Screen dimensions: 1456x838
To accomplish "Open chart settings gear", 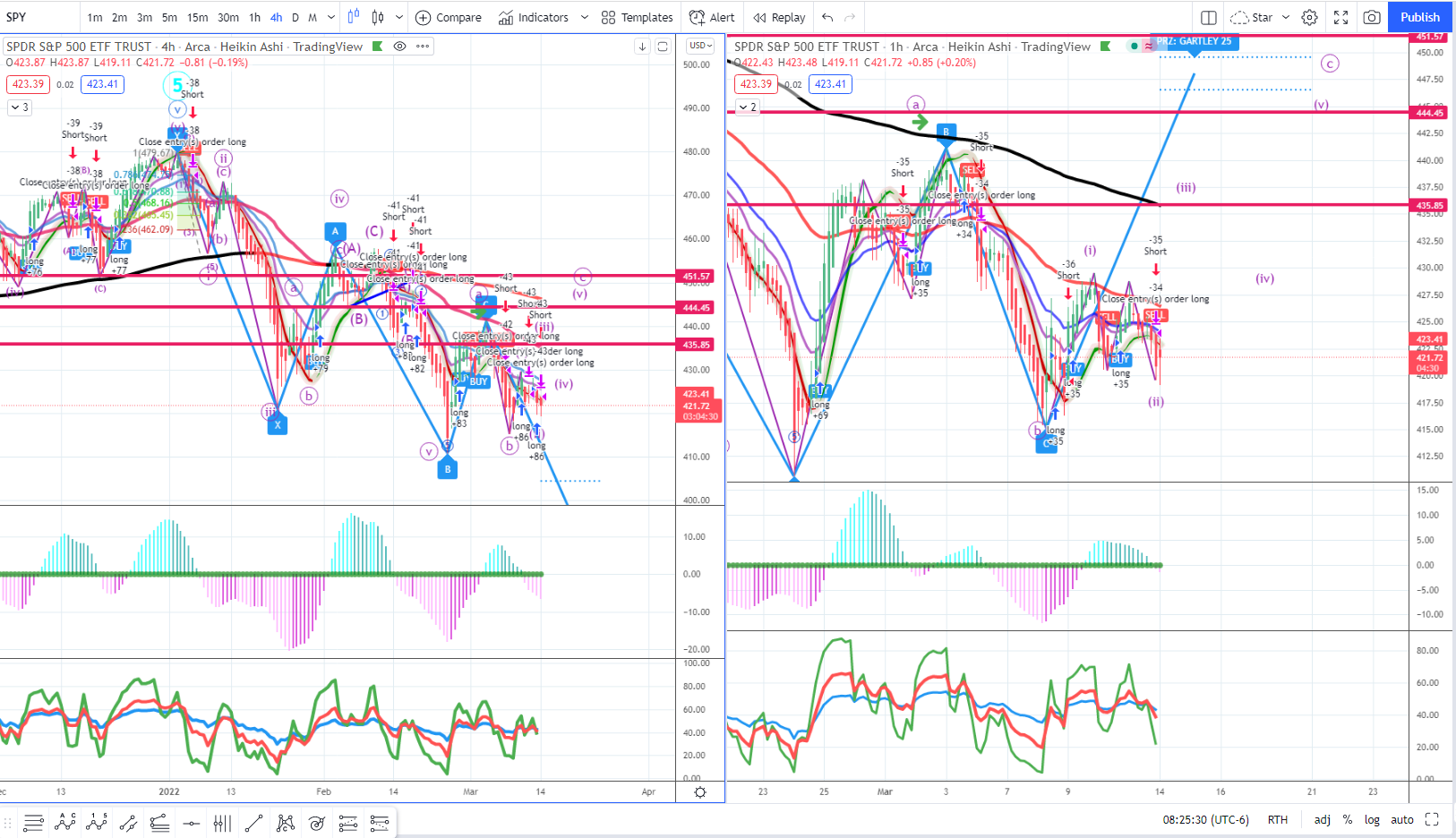I will tap(1309, 17).
